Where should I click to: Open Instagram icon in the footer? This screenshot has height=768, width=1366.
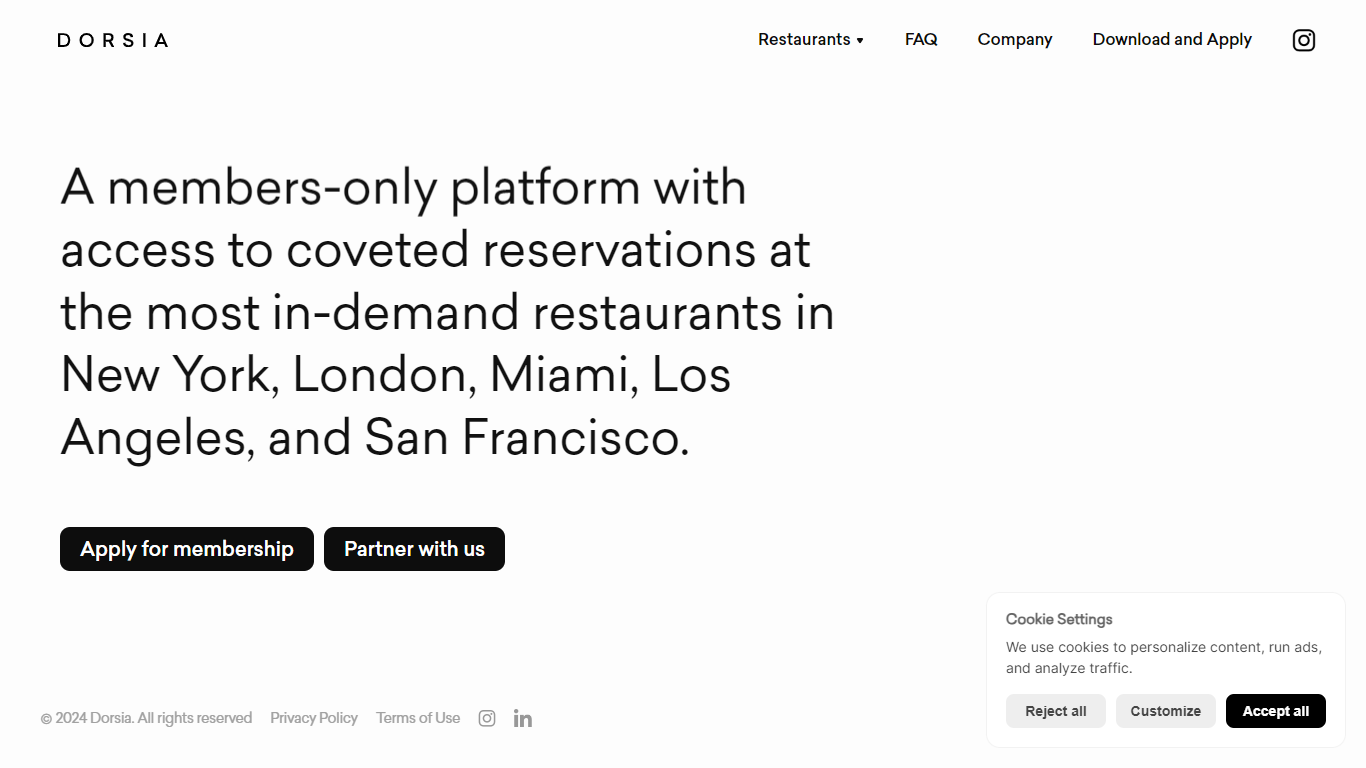pos(487,718)
